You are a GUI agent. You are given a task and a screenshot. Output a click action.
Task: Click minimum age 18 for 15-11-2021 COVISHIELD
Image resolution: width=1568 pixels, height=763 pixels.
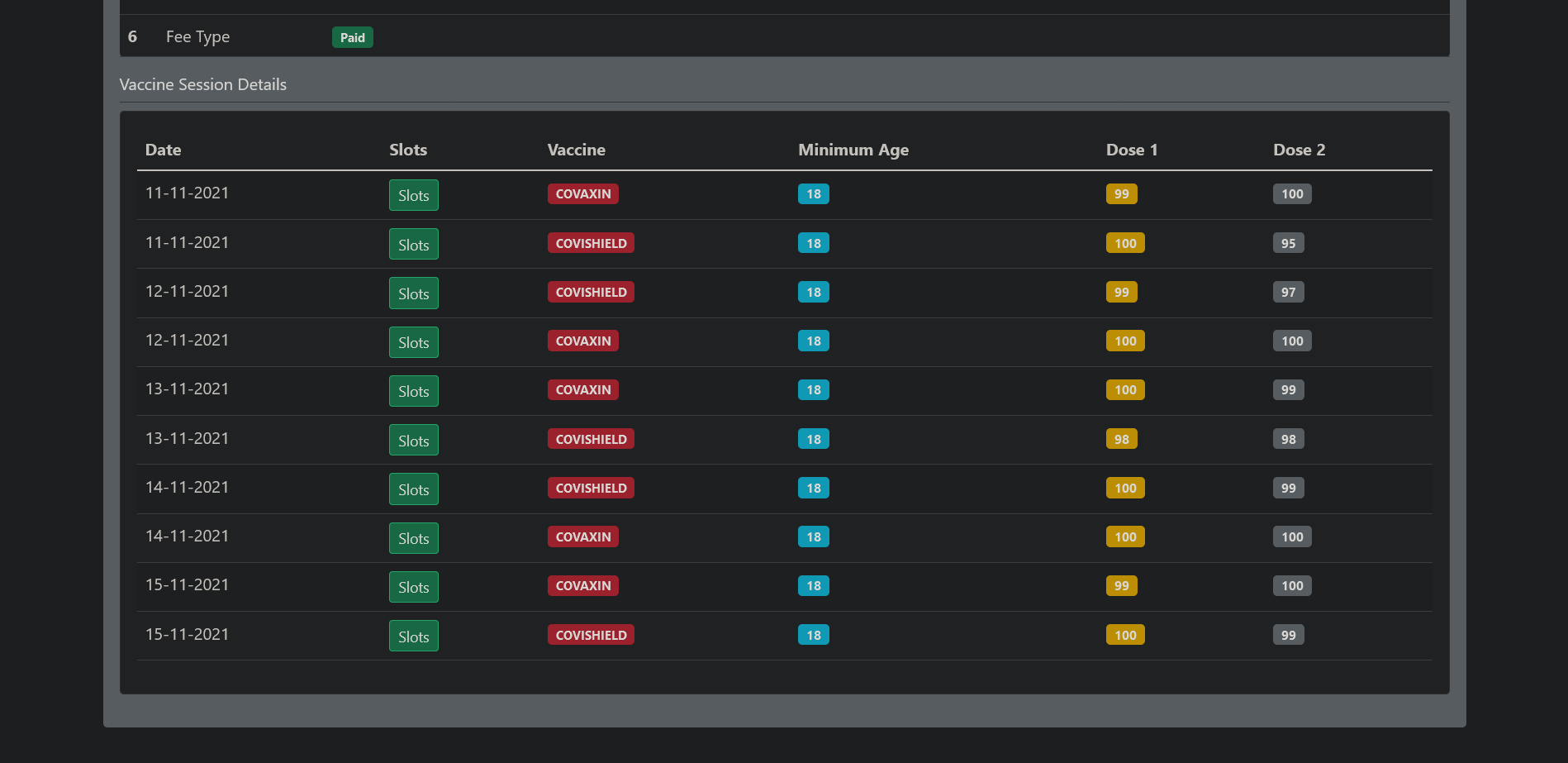(x=814, y=635)
